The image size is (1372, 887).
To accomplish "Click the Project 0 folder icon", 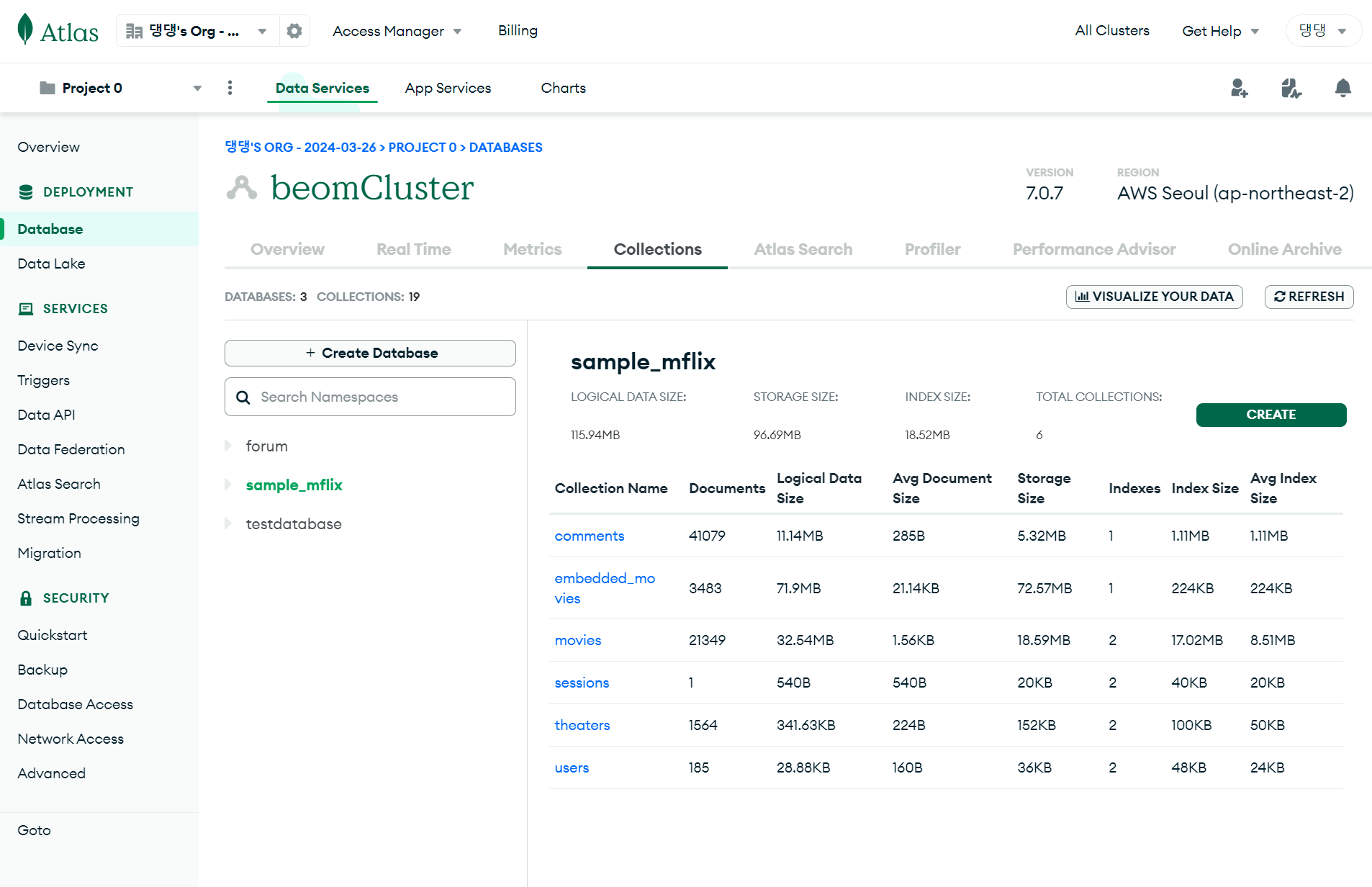I will coord(48,88).
